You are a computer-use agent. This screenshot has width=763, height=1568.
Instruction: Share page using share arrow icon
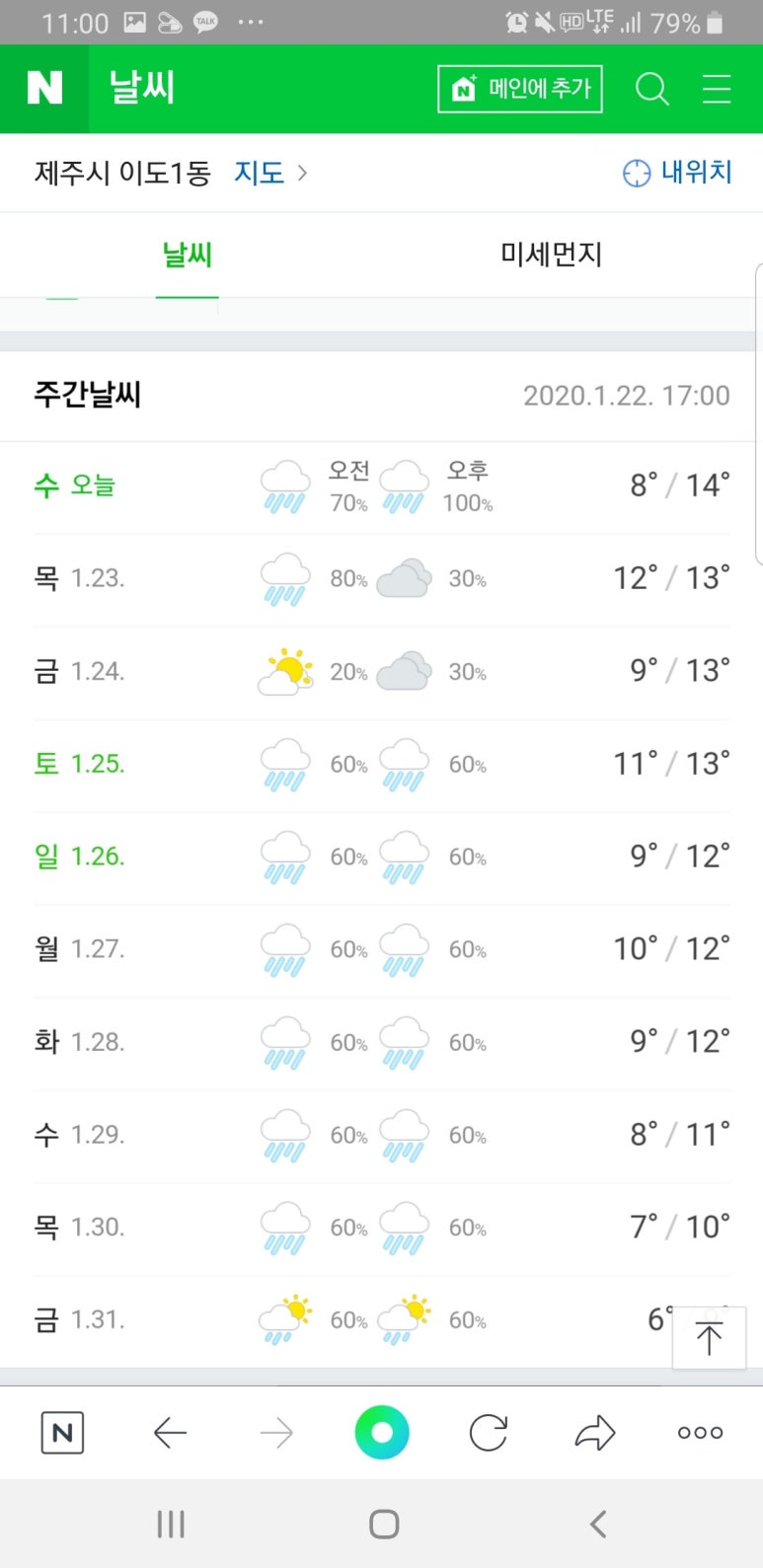click(x=594, y=1433)
